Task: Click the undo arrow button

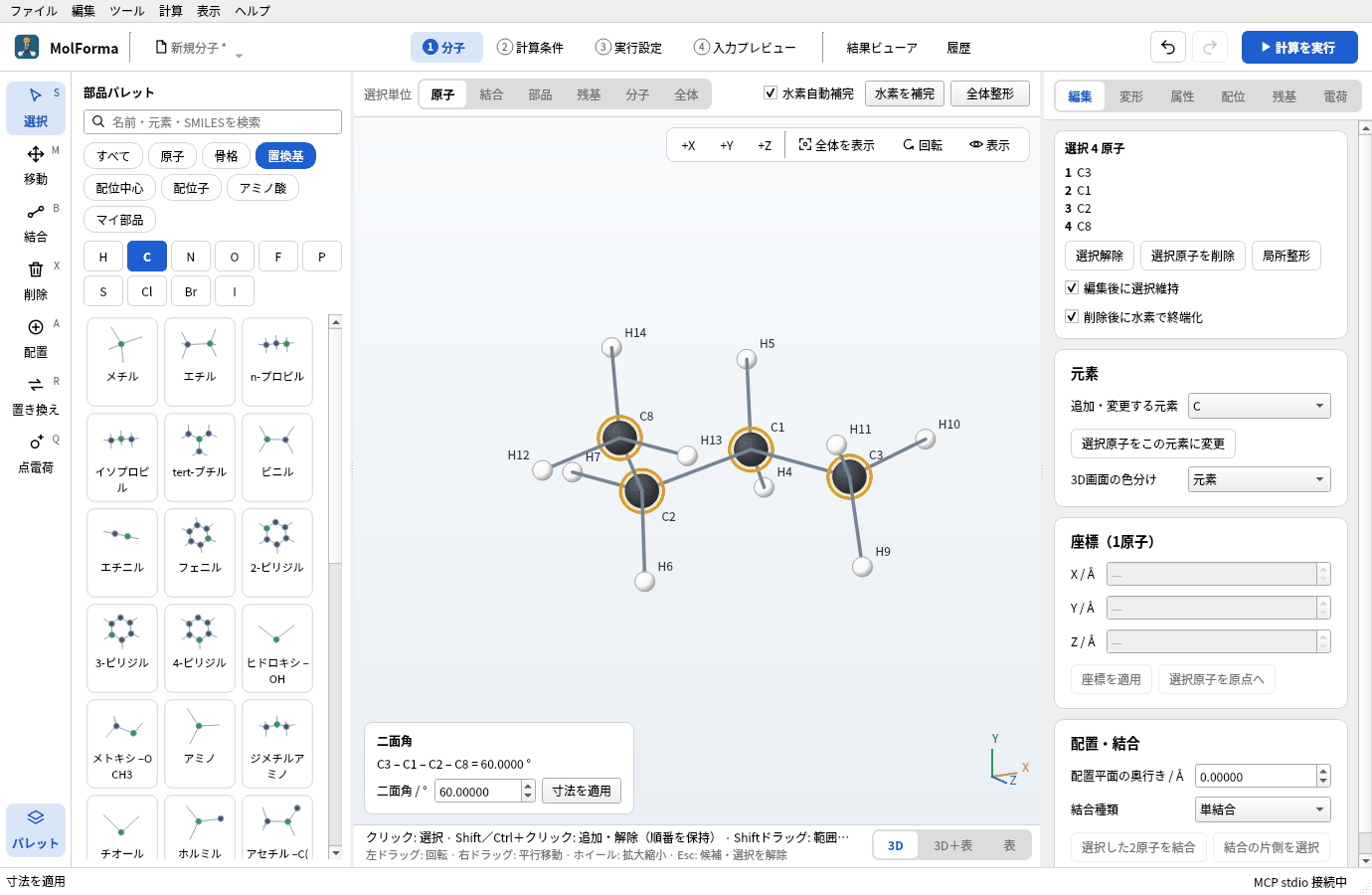Action: point(1168,47)
